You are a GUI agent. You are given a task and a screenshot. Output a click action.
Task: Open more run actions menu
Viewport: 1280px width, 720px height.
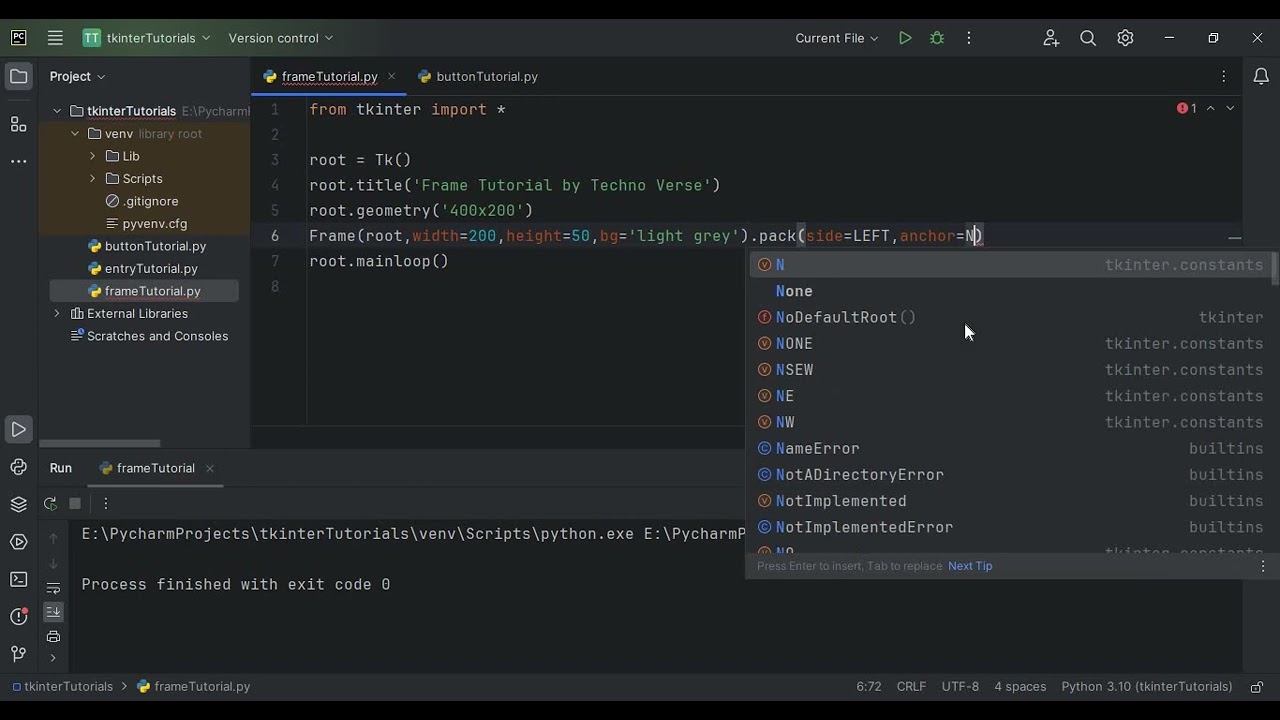[968, 38]
